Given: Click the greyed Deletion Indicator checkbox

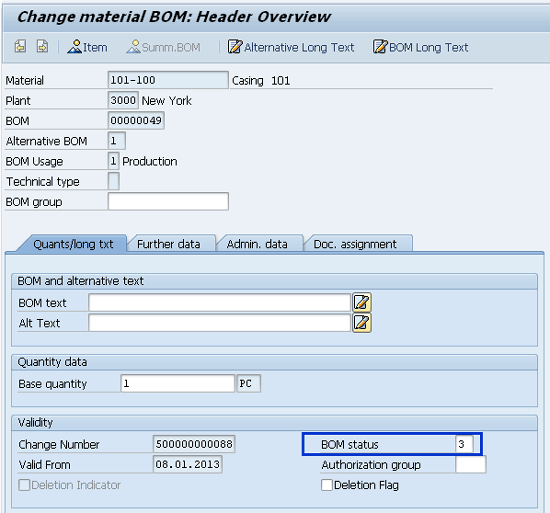Looking at the screenshot, I should point(24,485).
